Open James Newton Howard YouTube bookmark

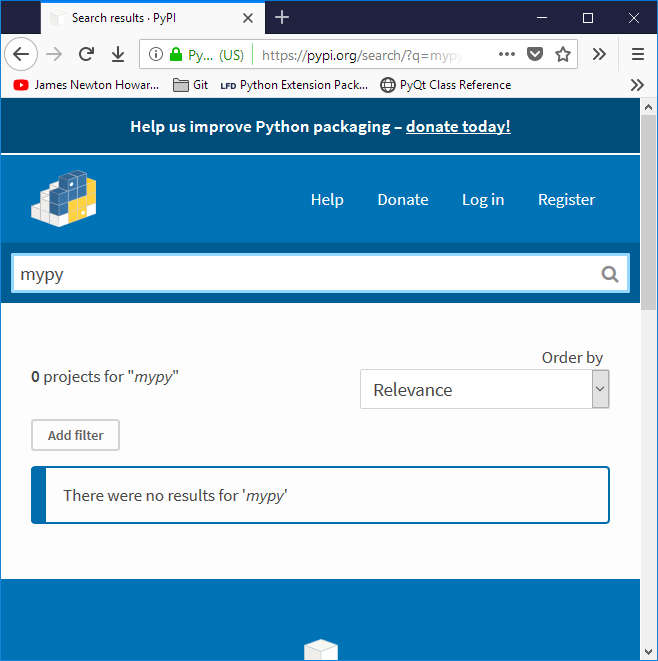pos(86,85)
